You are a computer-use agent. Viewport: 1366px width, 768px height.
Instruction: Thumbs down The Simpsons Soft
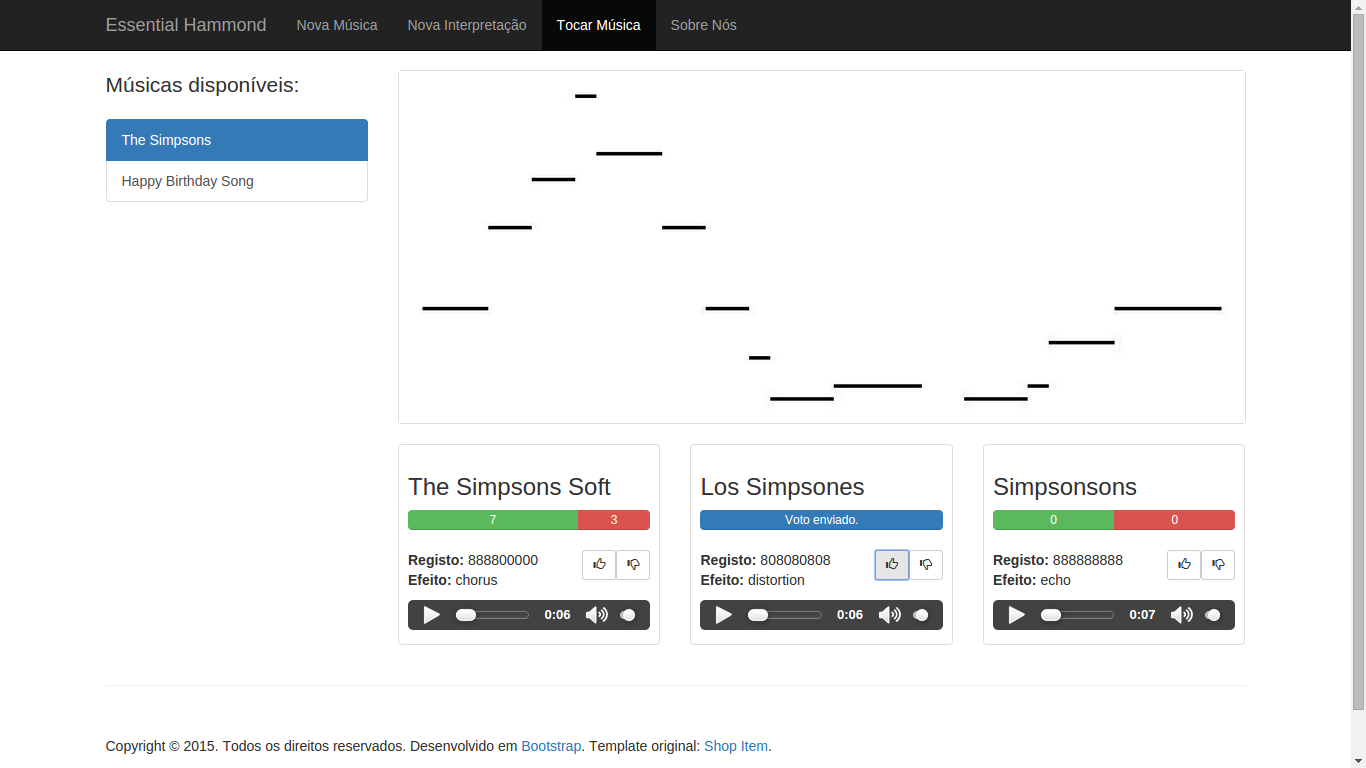coord(633,565)
